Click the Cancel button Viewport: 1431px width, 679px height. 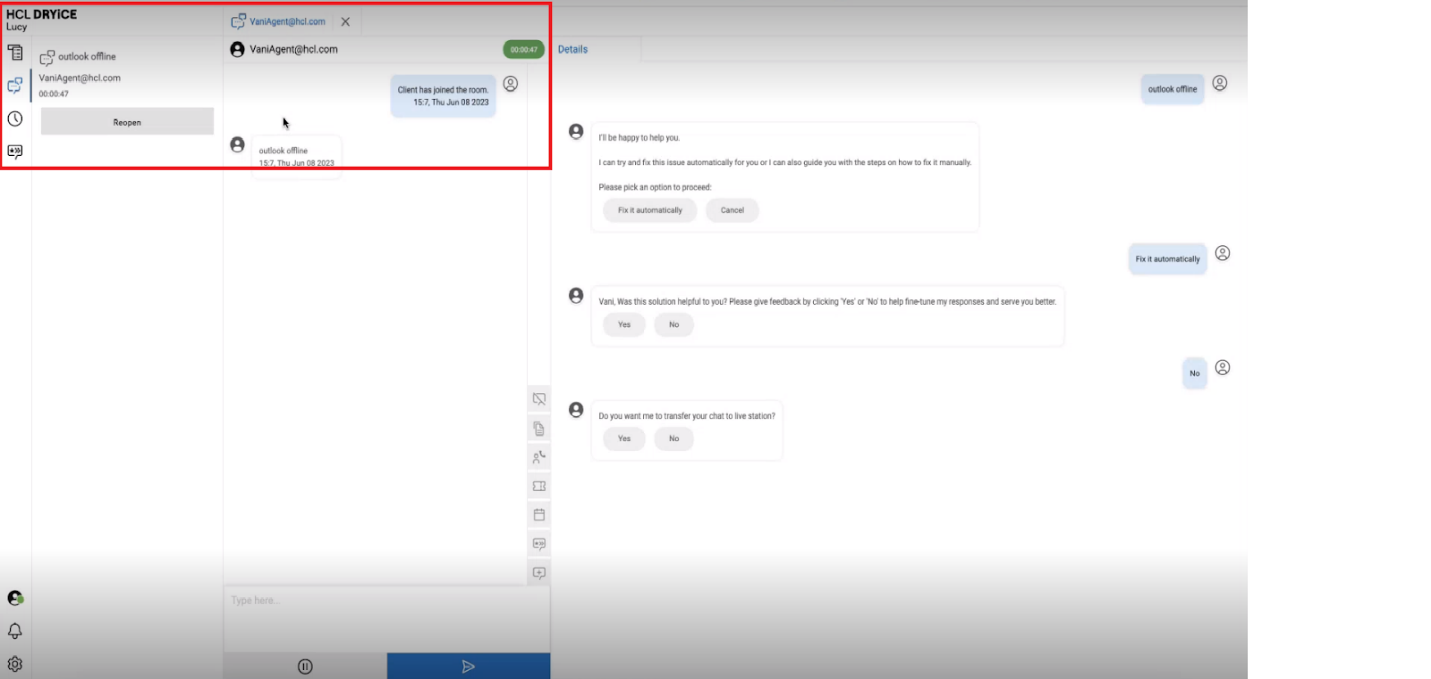[x=732, y=210]
